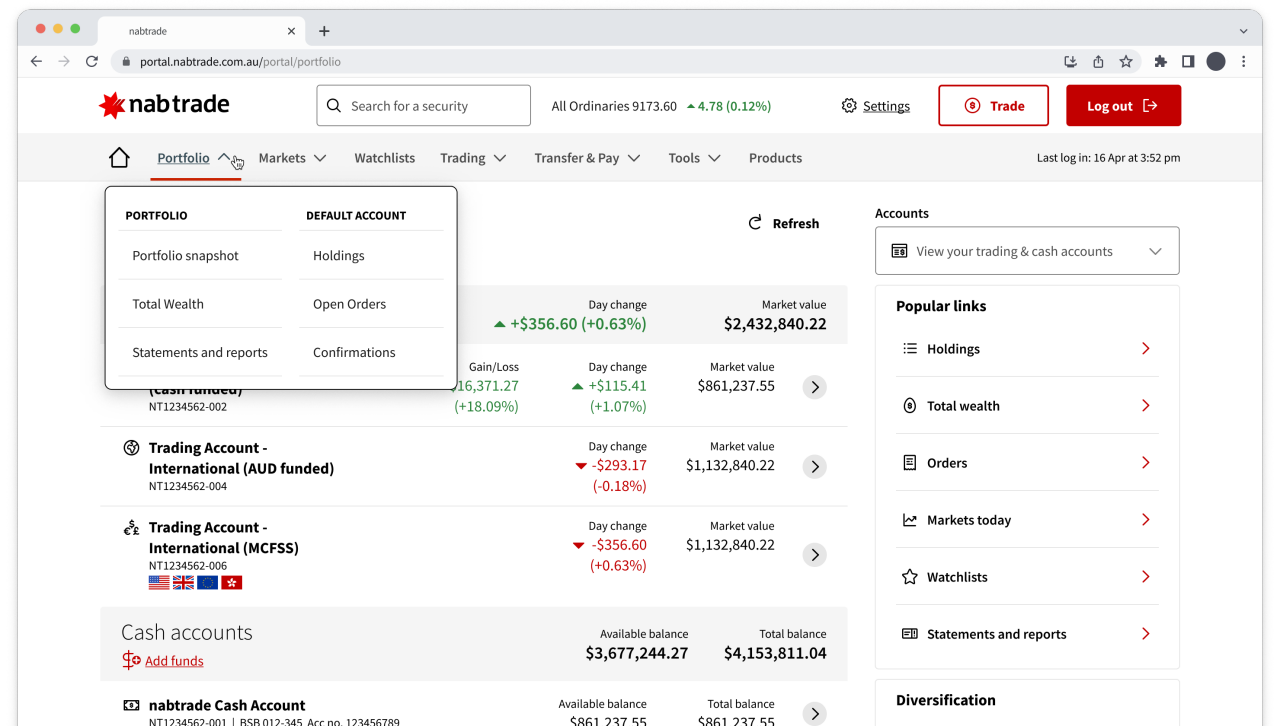Open a new browser tab
The width and height of the screenshot is (1280, 726).
(324, 31)
